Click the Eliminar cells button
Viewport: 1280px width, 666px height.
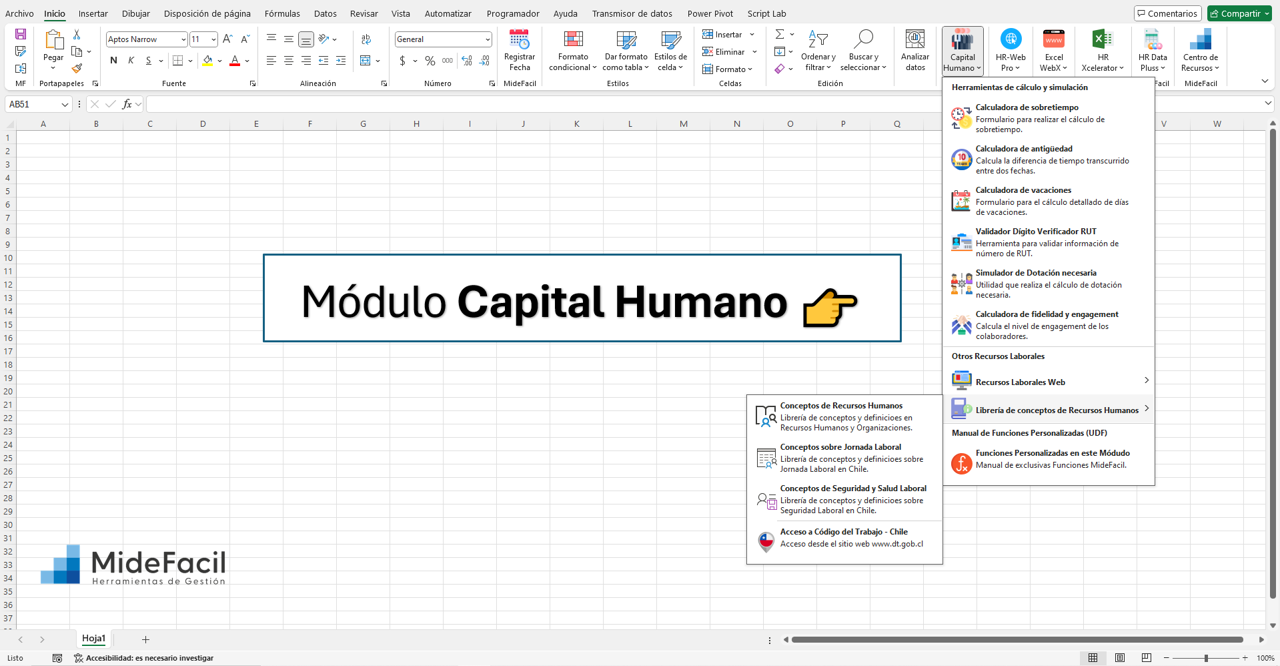click(x=729, y=52)
